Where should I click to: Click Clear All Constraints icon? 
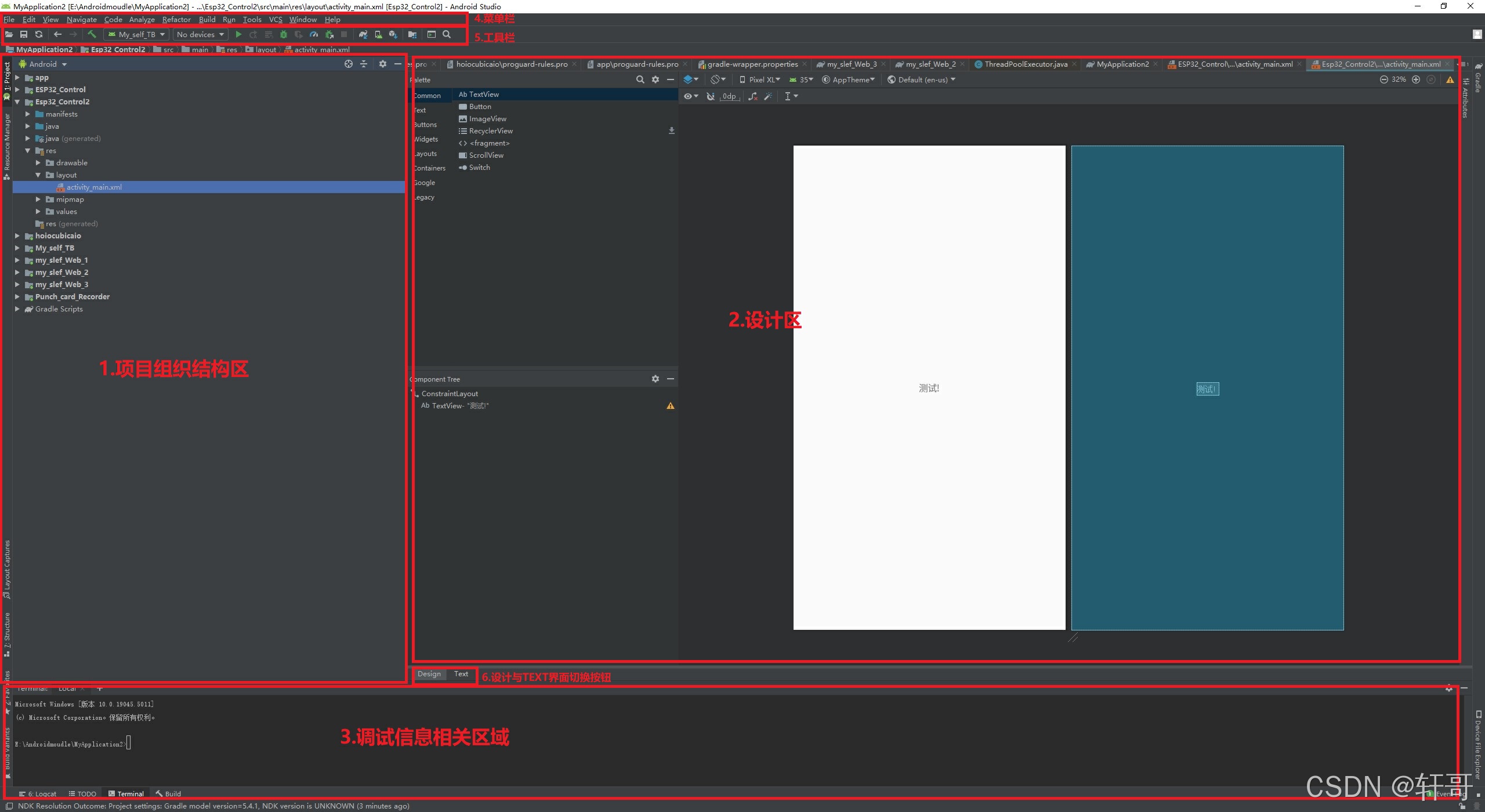(753, 96)
